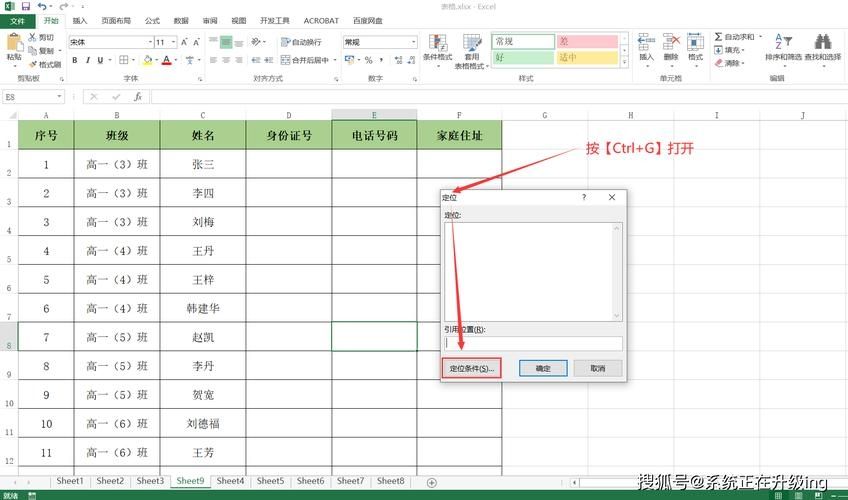The width and height of the screenshot is (848, 500).
Task: Toggle Underline formatting
Action: (x=100, y=60)
